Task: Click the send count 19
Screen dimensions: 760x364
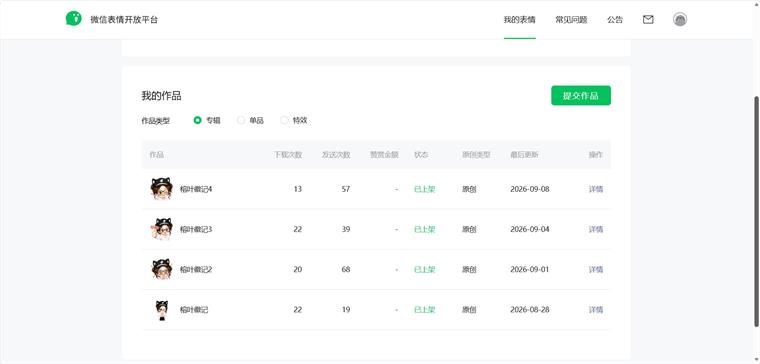Action: [x=346, y=310]
